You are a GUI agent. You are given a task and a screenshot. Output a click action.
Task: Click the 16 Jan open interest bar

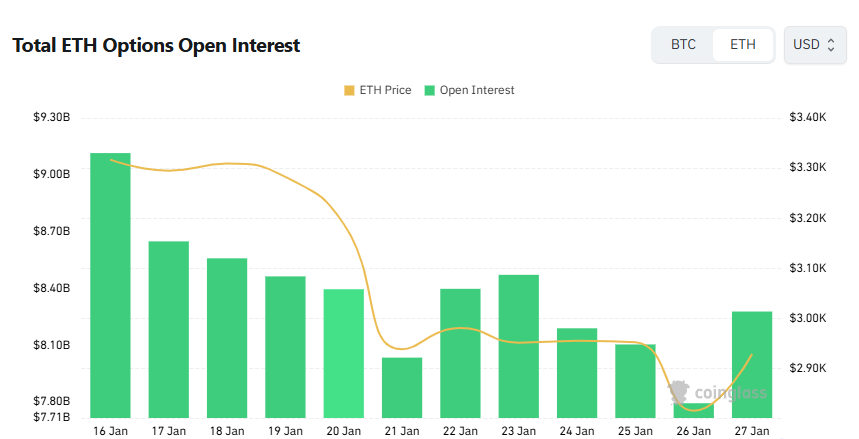coord(110,285)
